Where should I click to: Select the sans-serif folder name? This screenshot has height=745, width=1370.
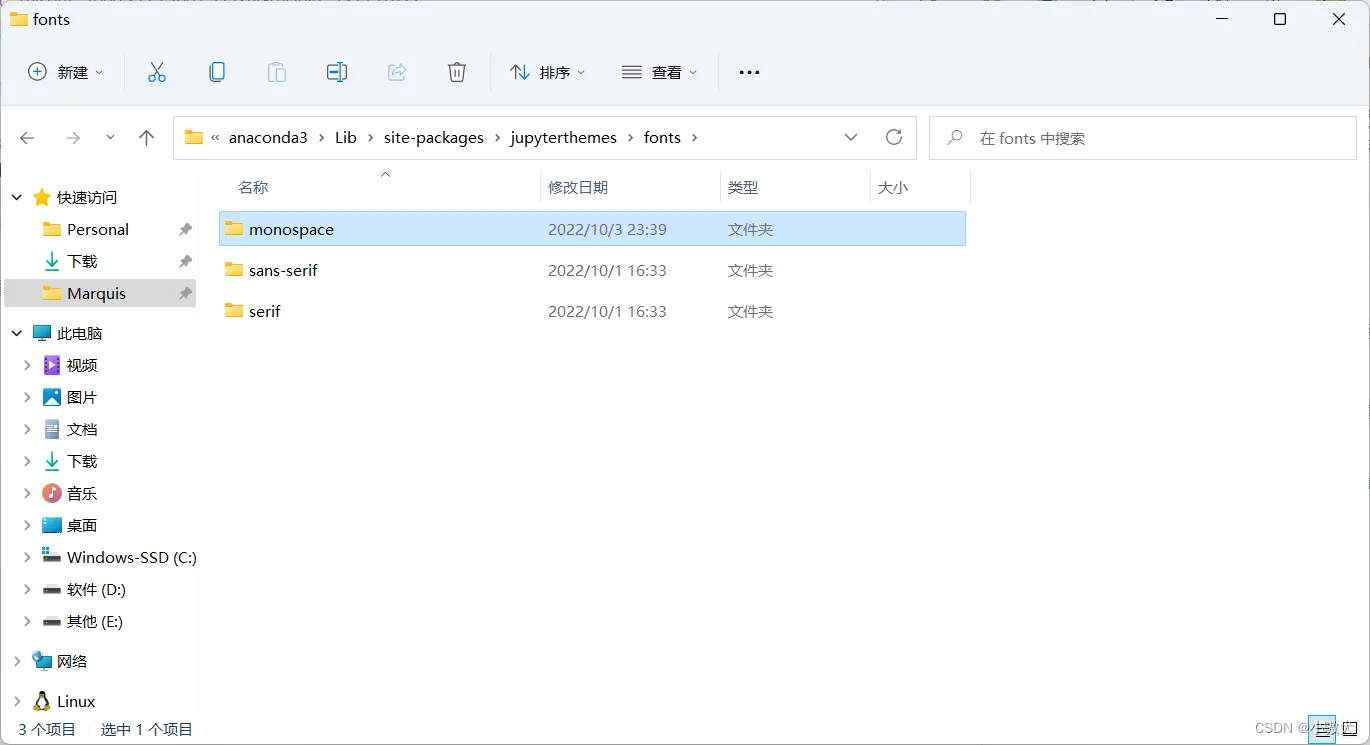[x=283, y=270]
